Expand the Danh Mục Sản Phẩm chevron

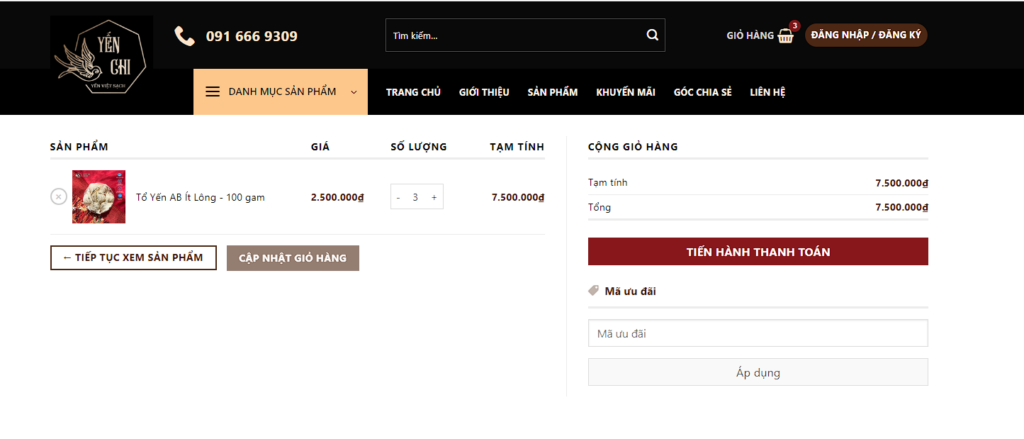pyautogui.click(x=354, y=92)
